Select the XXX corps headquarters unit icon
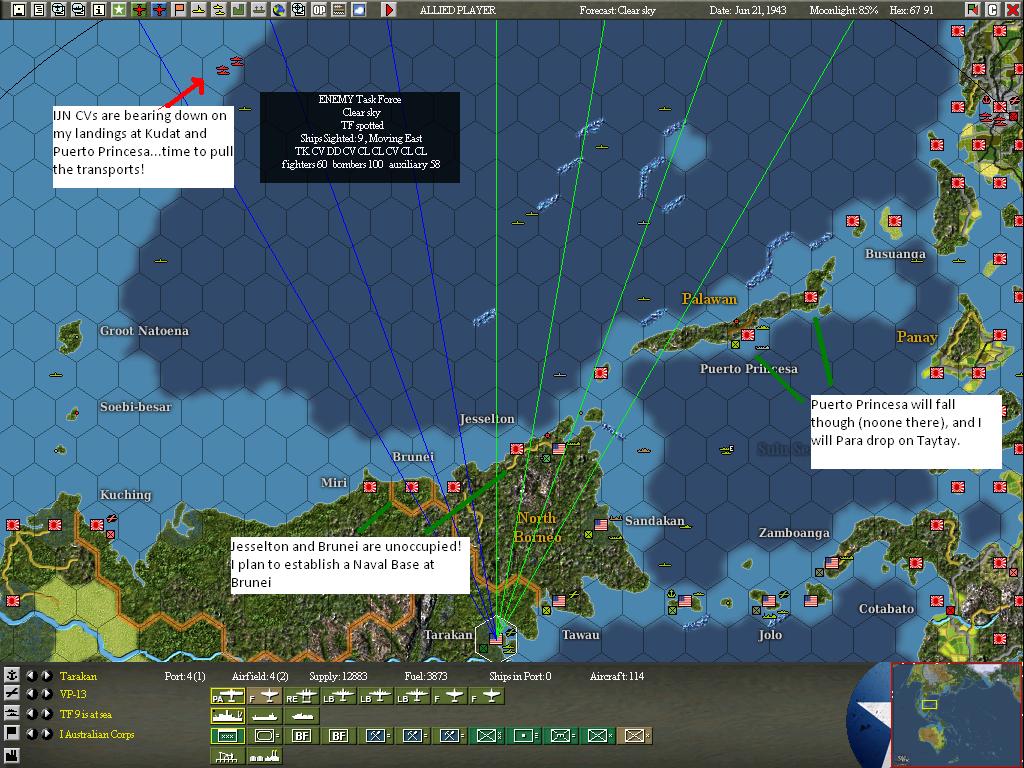The height and width of the screenshot is (768, 1024). (228, 736)
